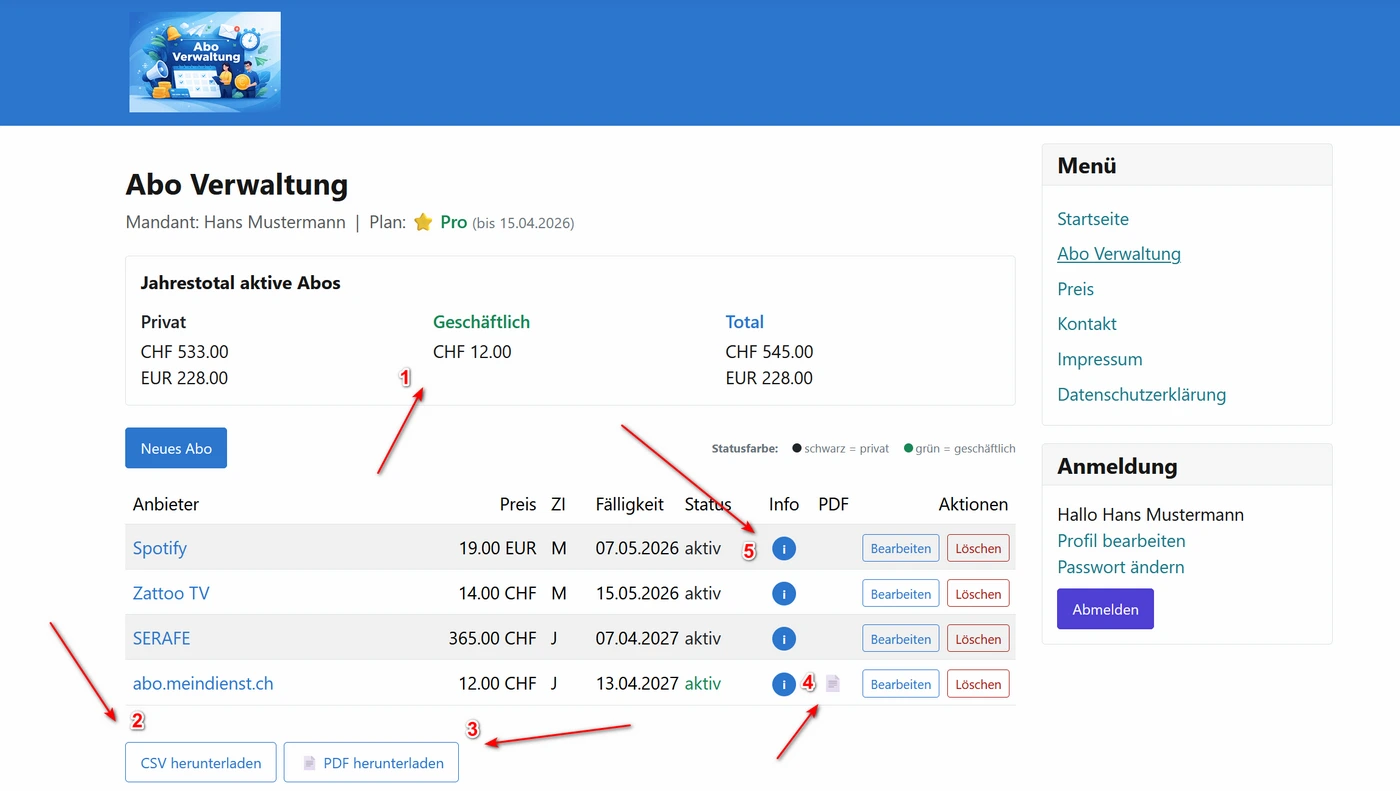Select Kontakt in the sidebar menu
Image resolution: width=1400 pixels, height=791 pixels.
pyautogui.click(x=1087, y=324)
